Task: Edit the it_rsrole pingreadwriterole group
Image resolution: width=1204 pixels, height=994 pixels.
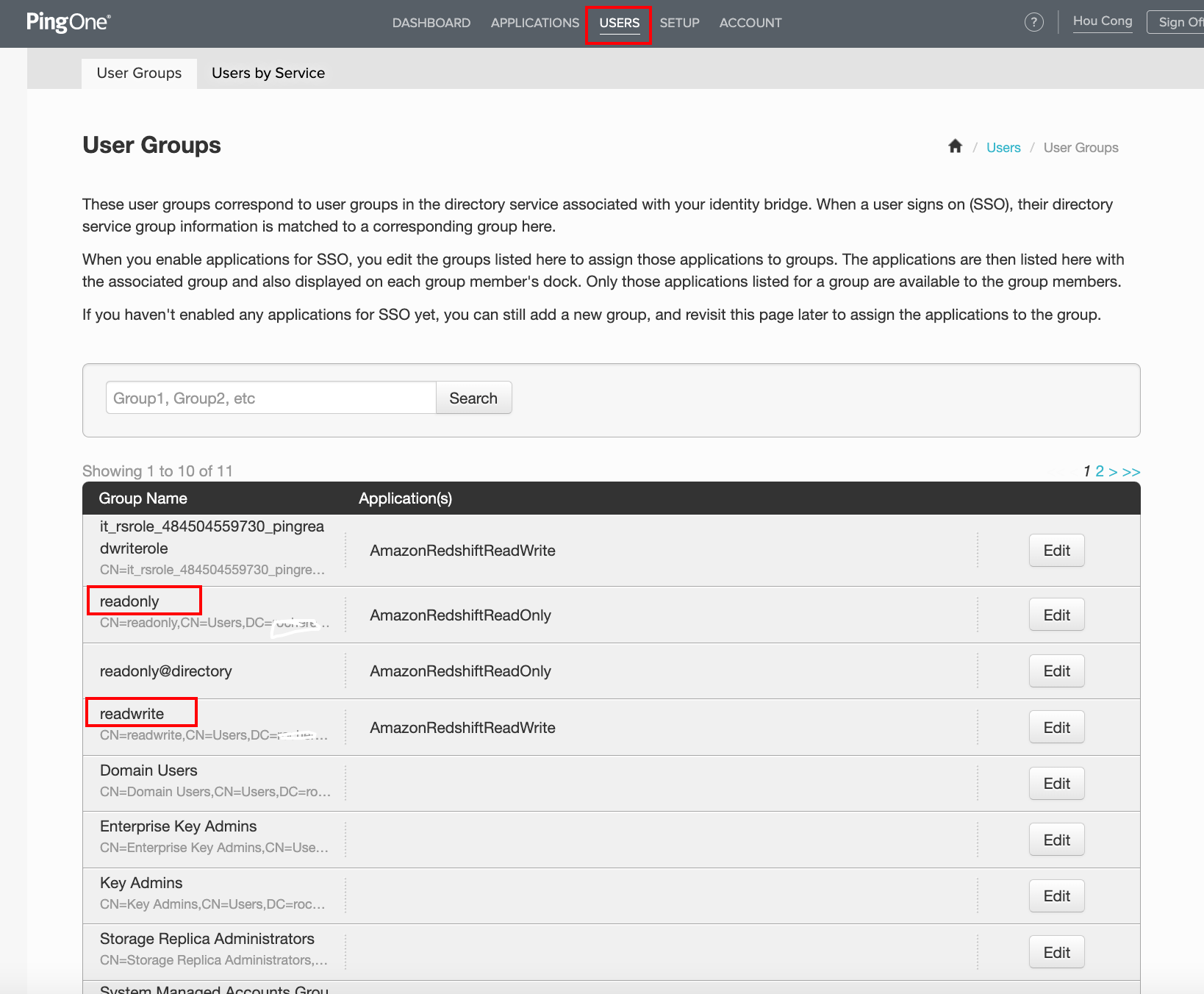Action: click(1056, 551)
